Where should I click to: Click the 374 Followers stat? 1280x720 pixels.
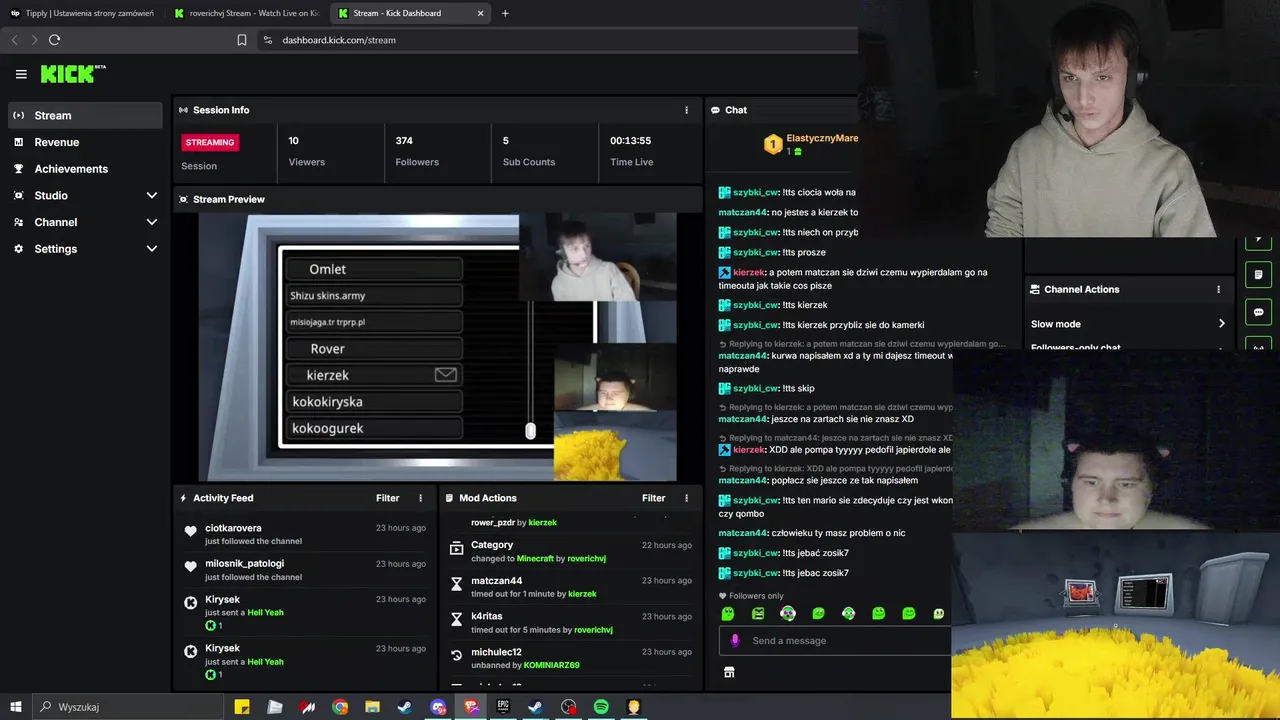tap(417, 151)
